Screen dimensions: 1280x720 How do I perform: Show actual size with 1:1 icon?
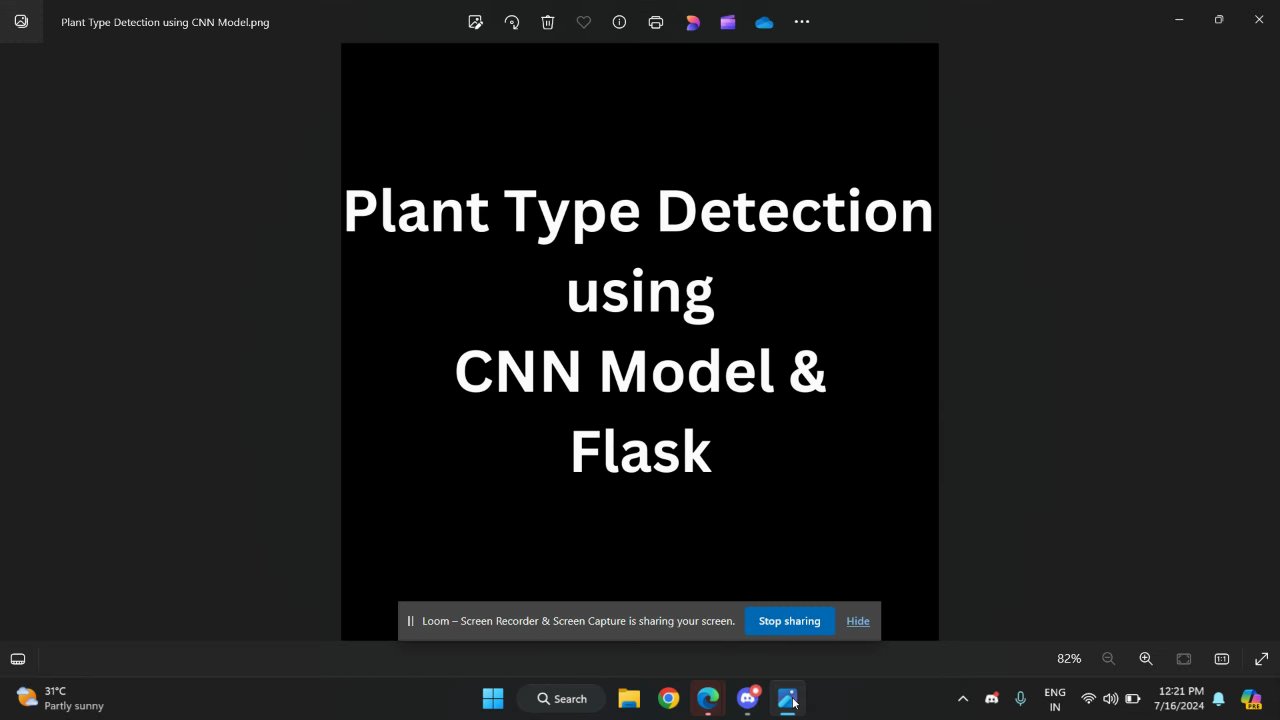(1222, 659)
